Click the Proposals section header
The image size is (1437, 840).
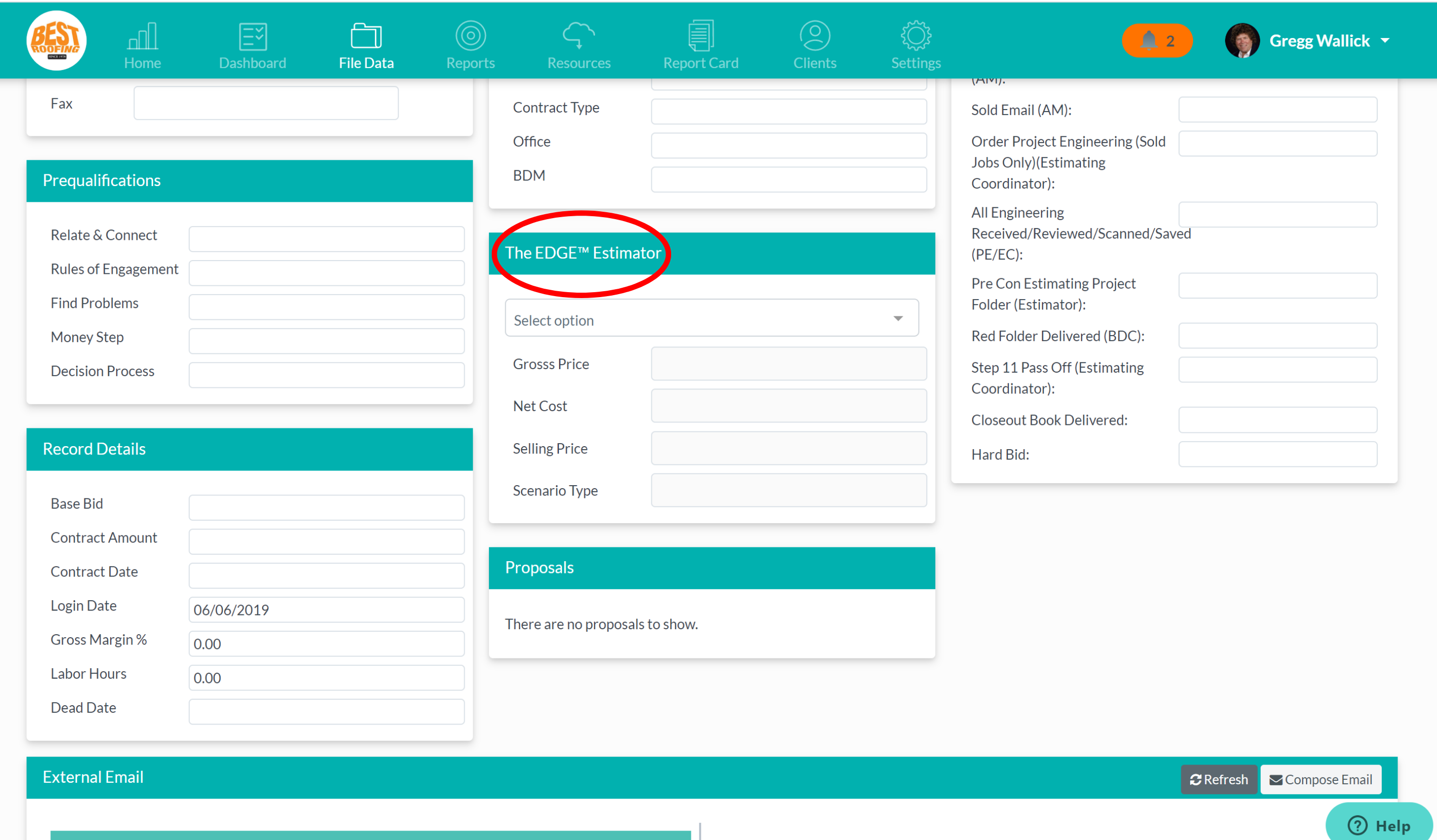pyautogui.click(x=712, y=568)
